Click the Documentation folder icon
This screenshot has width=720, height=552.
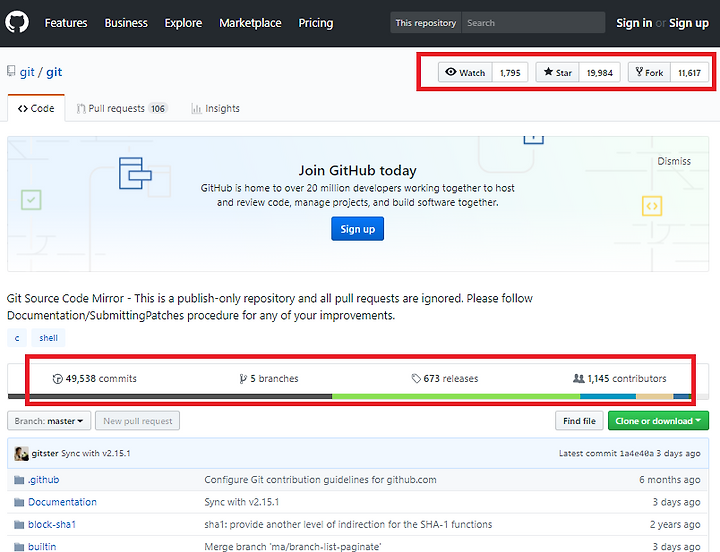coord(19,502)
